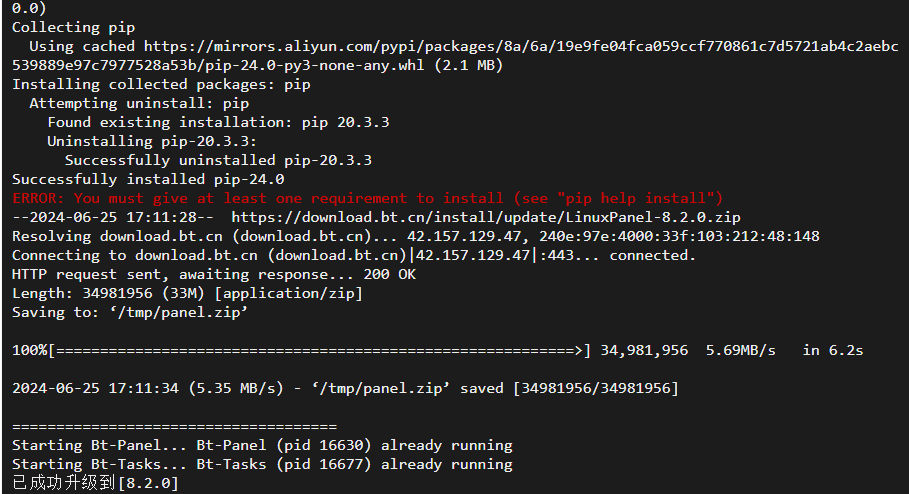Click the equals-sign separator line
909x494 pixels.
pos(174,426)
